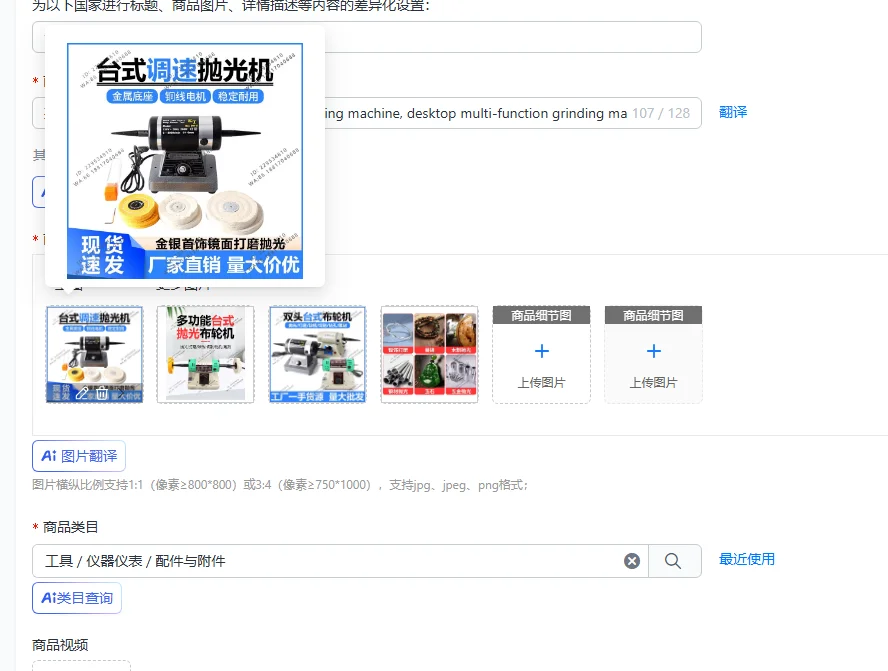Click the plus icon in second 商品细节图 slot
The height and width of the screenshot is (671, 888).
tap(654, 351)
